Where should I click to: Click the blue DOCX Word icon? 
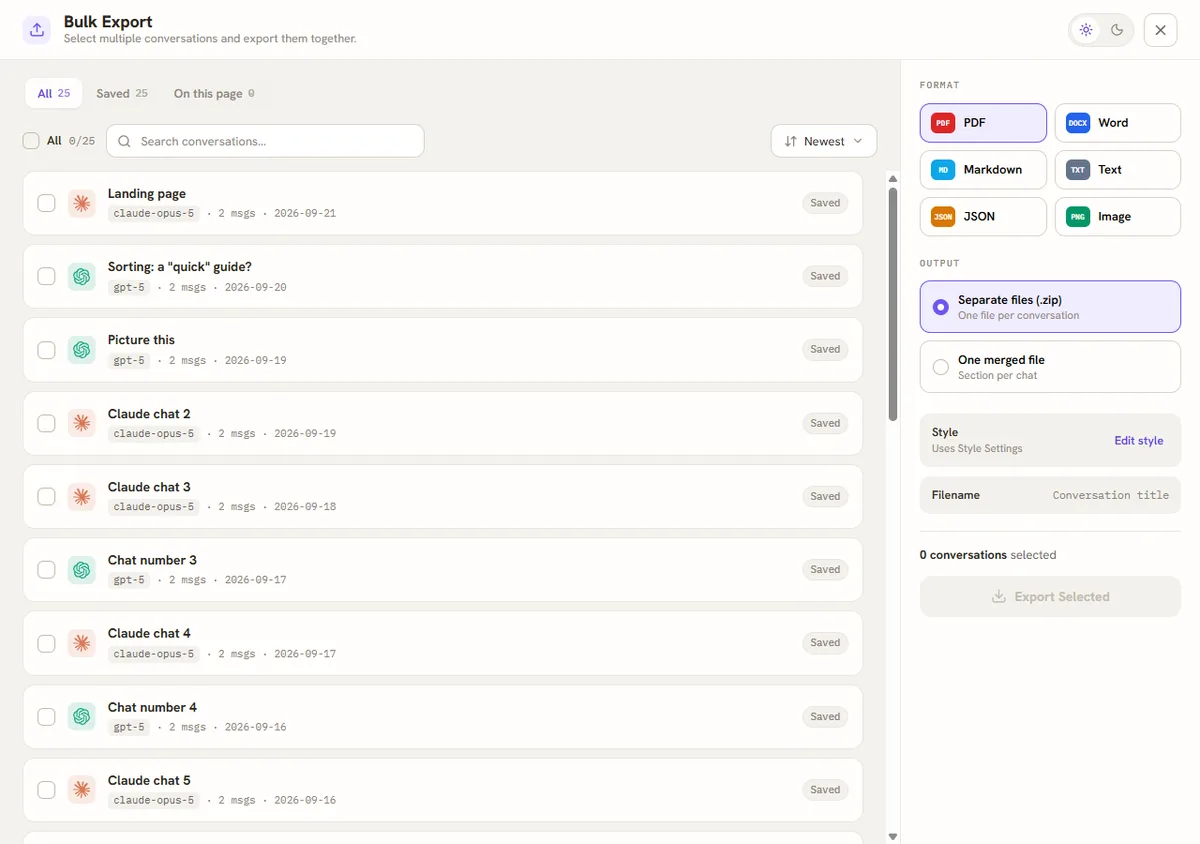(1078, 123)
